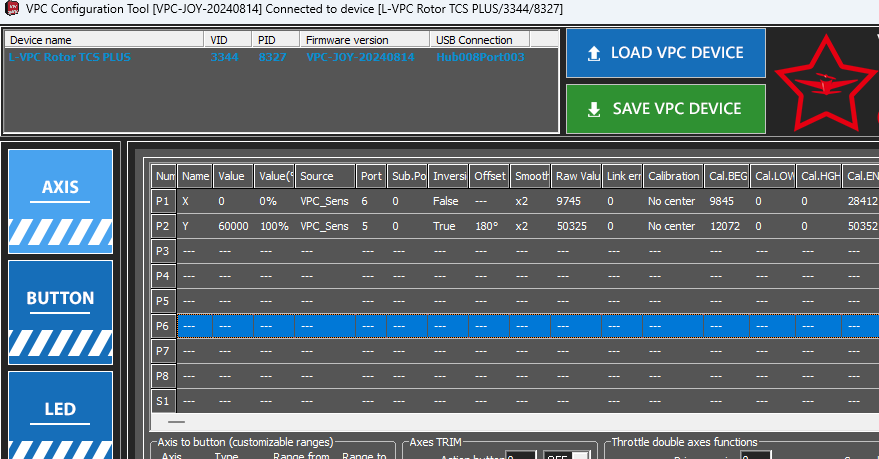The width and height of the screenshot is (879, 459).
Task: Click the Smooth column header
Action: (530, 176)
